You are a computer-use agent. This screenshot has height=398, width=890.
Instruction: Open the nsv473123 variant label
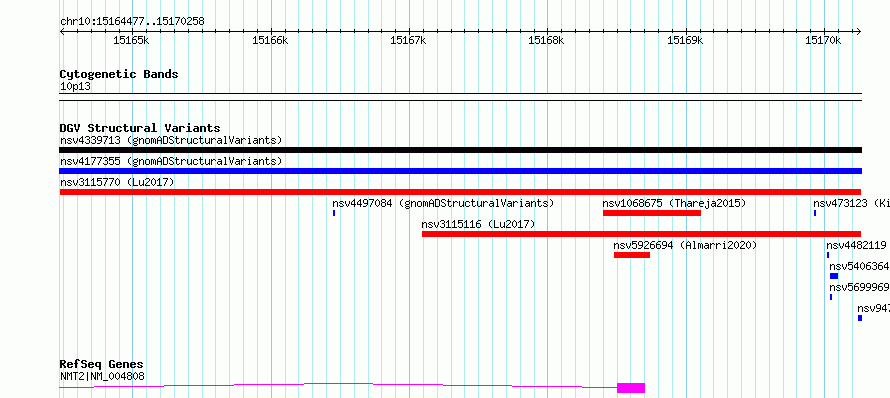pyautogui.click(x=851, y=203)
